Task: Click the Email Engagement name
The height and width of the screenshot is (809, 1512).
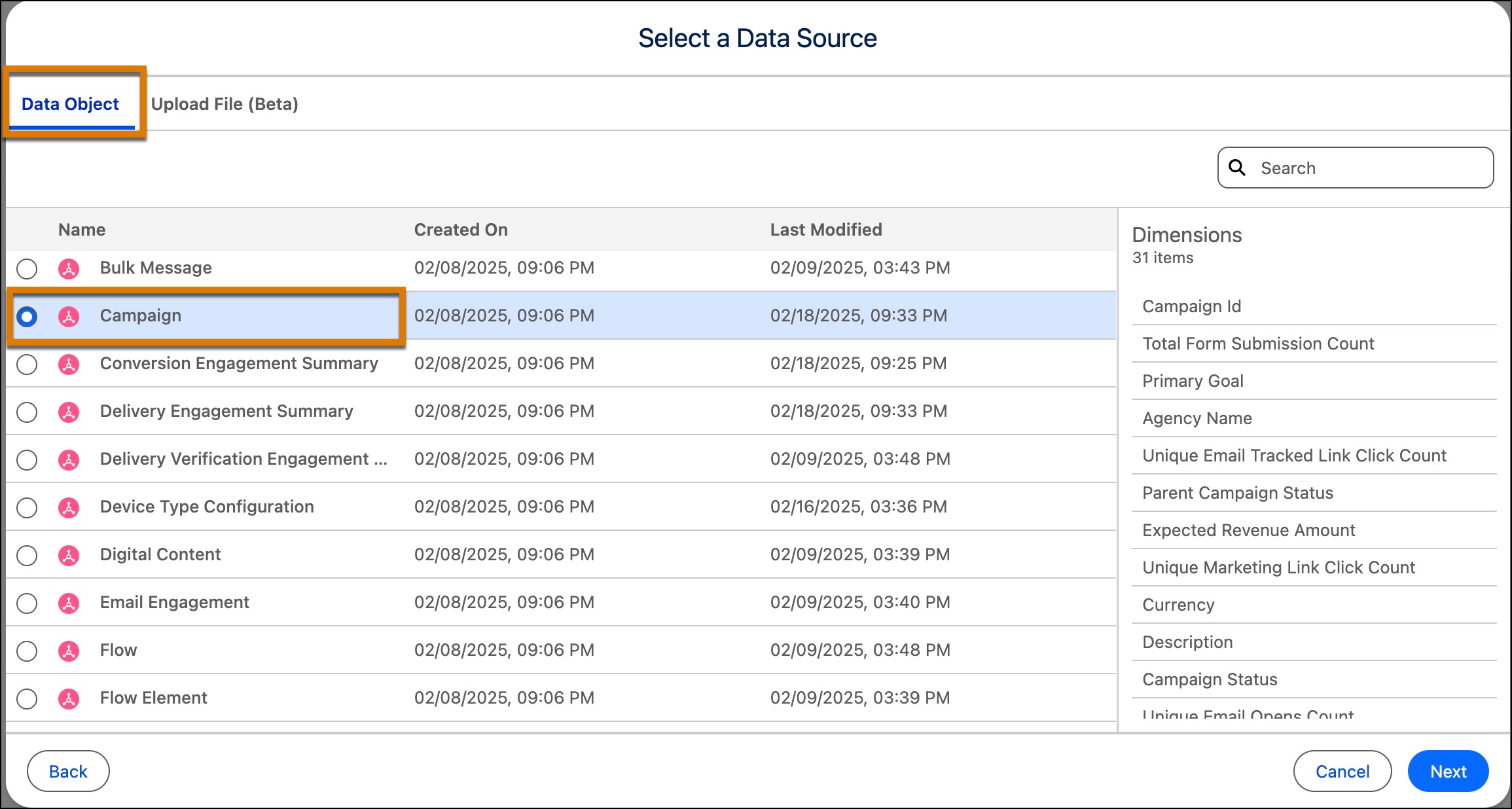Action: point(175,602)
